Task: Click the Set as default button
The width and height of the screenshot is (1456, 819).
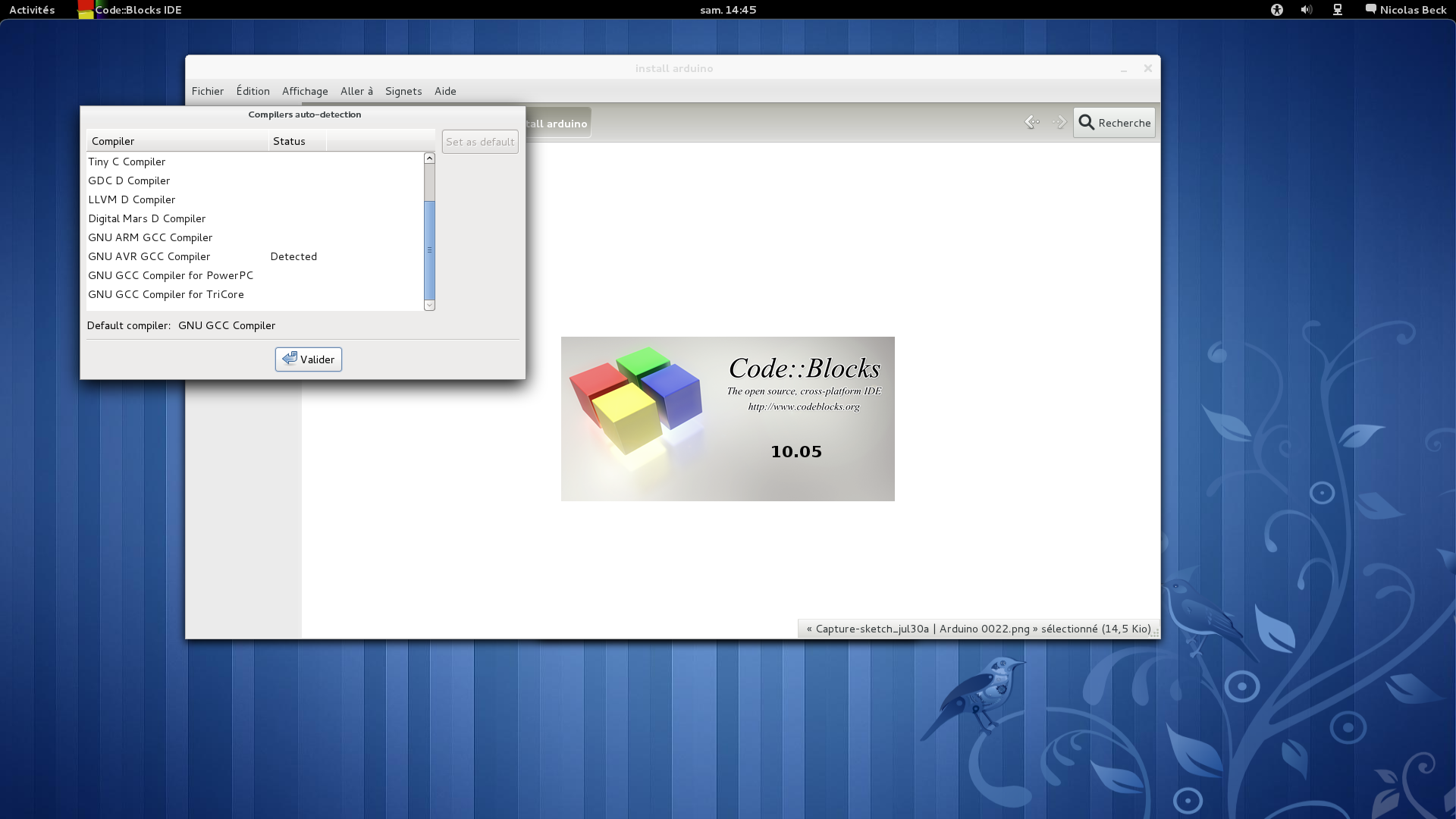Action: (x=480, y=142)
